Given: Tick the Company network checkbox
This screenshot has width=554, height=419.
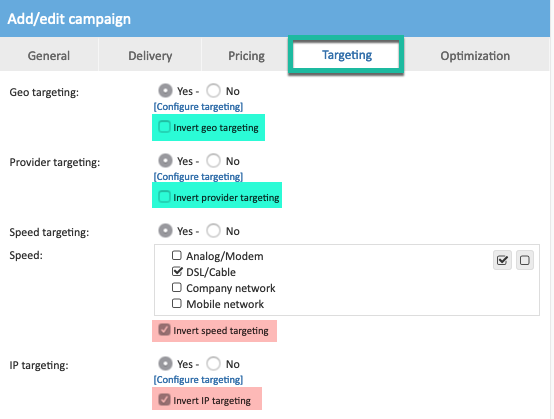Looking at the screenshot, I should [177, 287].
